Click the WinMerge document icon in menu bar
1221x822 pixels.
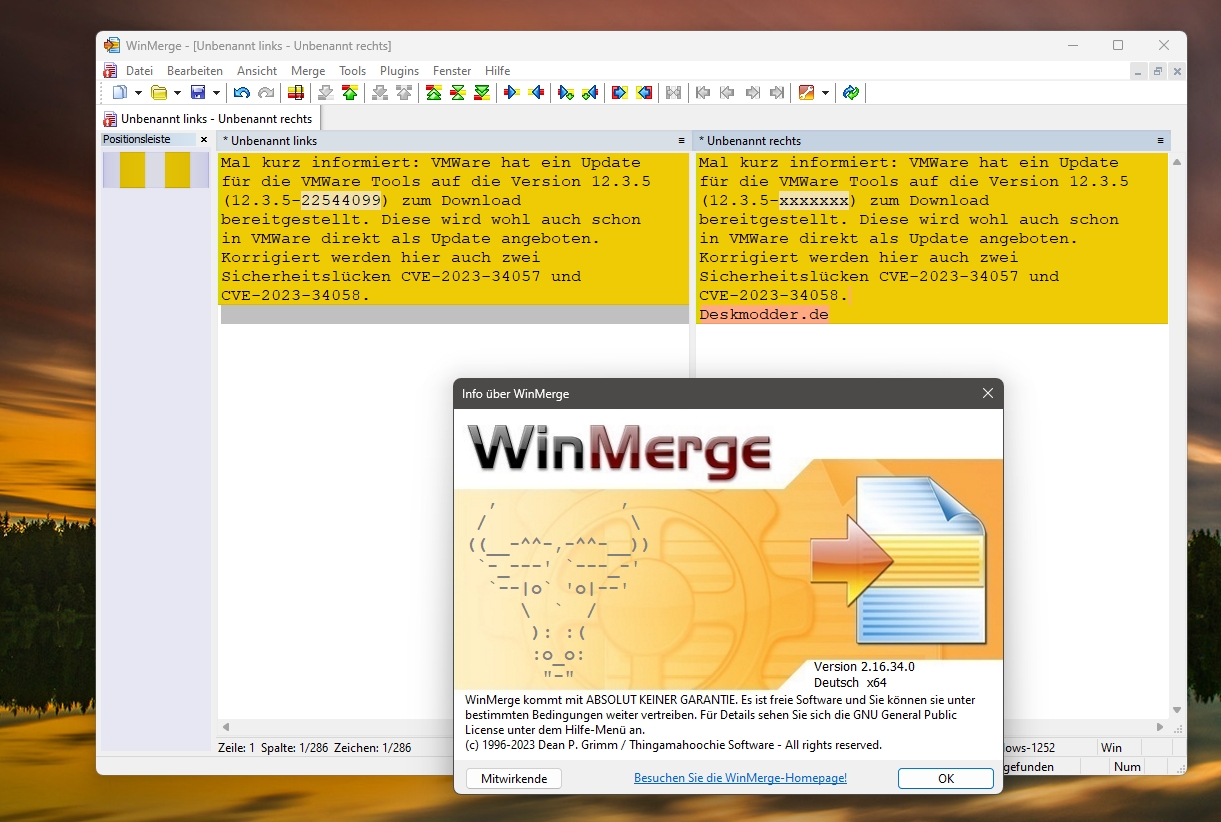coord(110,71)
